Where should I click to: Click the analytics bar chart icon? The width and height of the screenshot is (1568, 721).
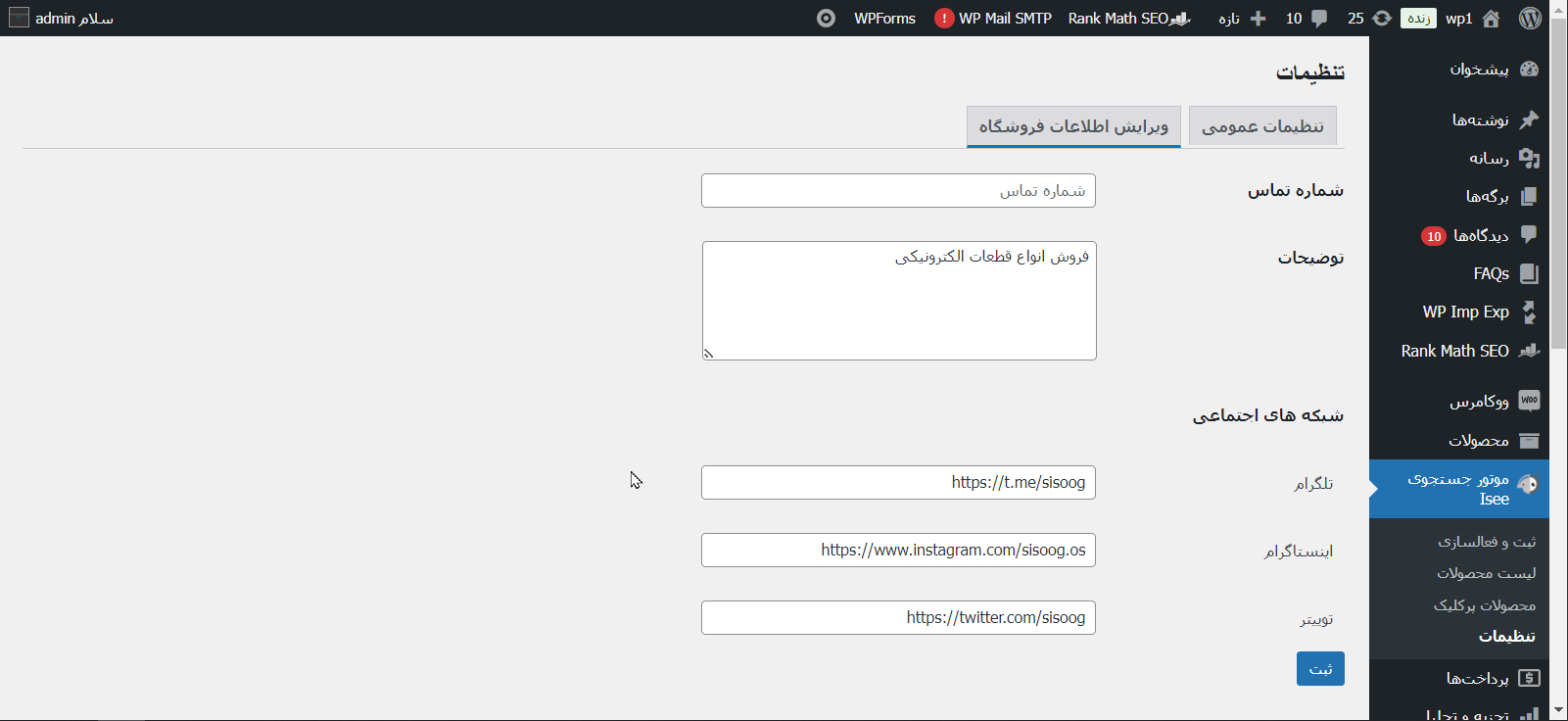point(1529,715)
